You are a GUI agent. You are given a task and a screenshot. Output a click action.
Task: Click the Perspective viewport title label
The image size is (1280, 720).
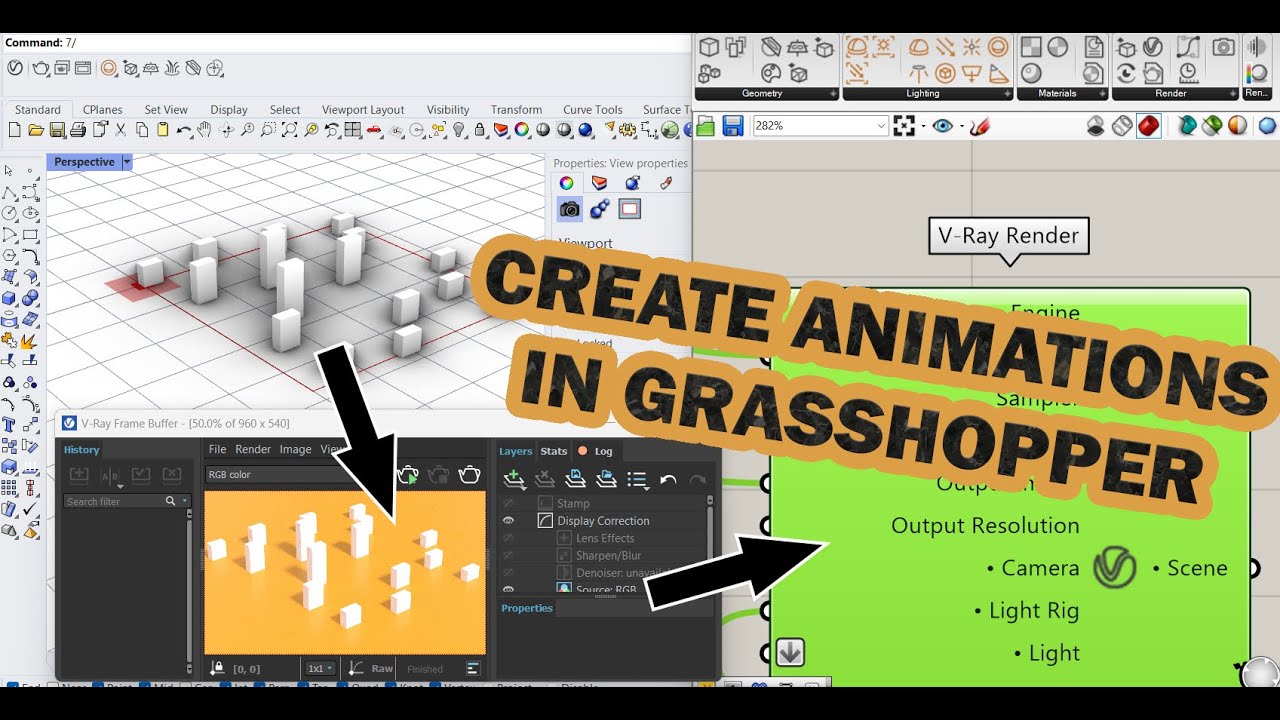84,162
